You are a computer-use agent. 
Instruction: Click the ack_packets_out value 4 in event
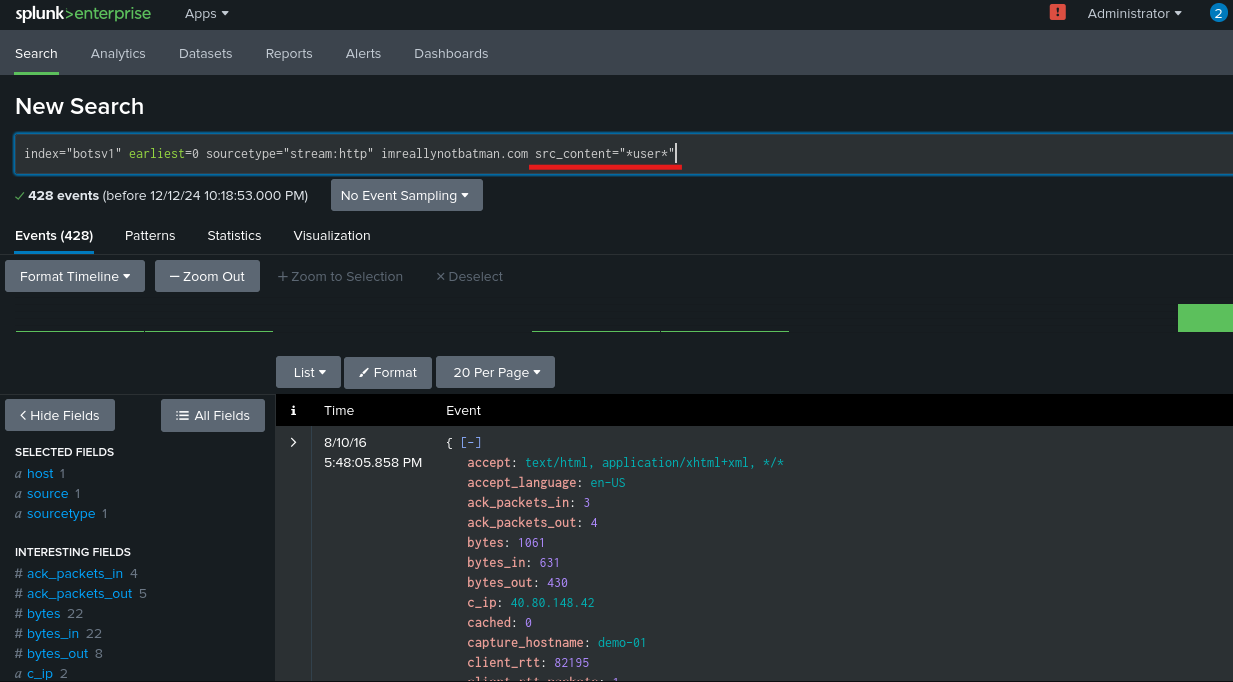(x=594, y=523)
